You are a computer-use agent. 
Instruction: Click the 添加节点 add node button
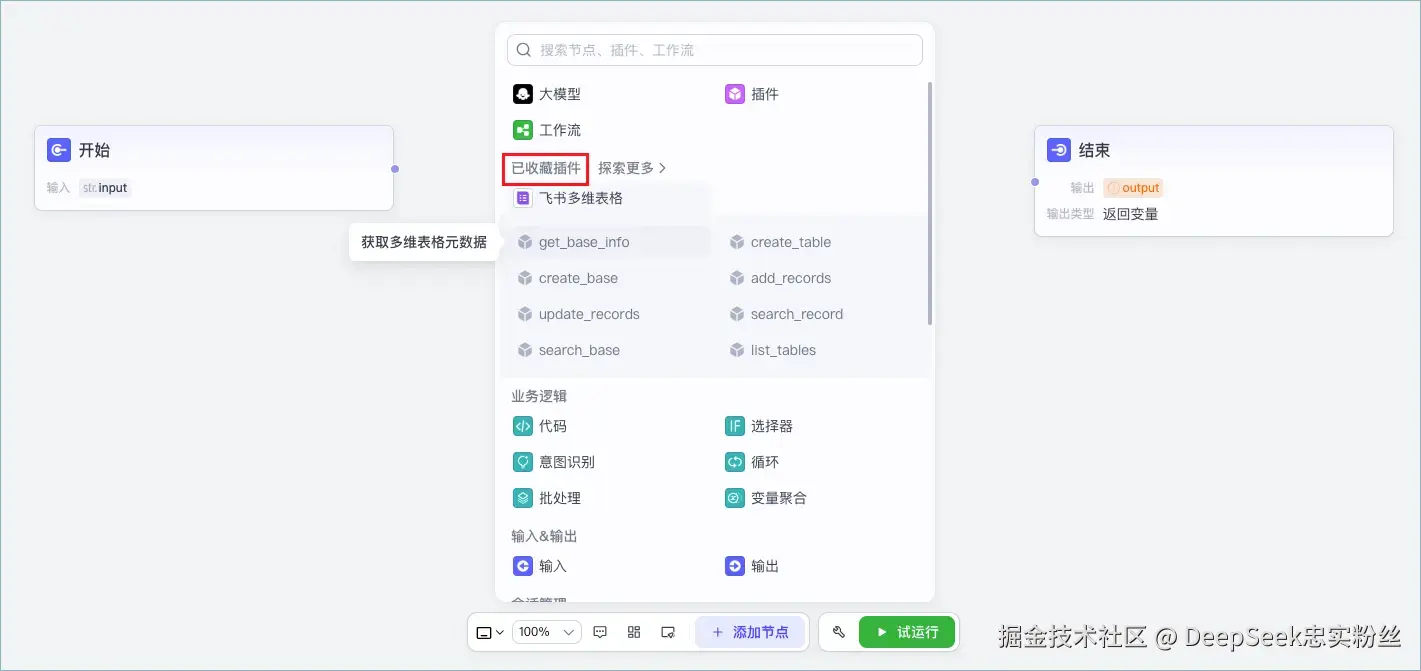pos(750,632)
